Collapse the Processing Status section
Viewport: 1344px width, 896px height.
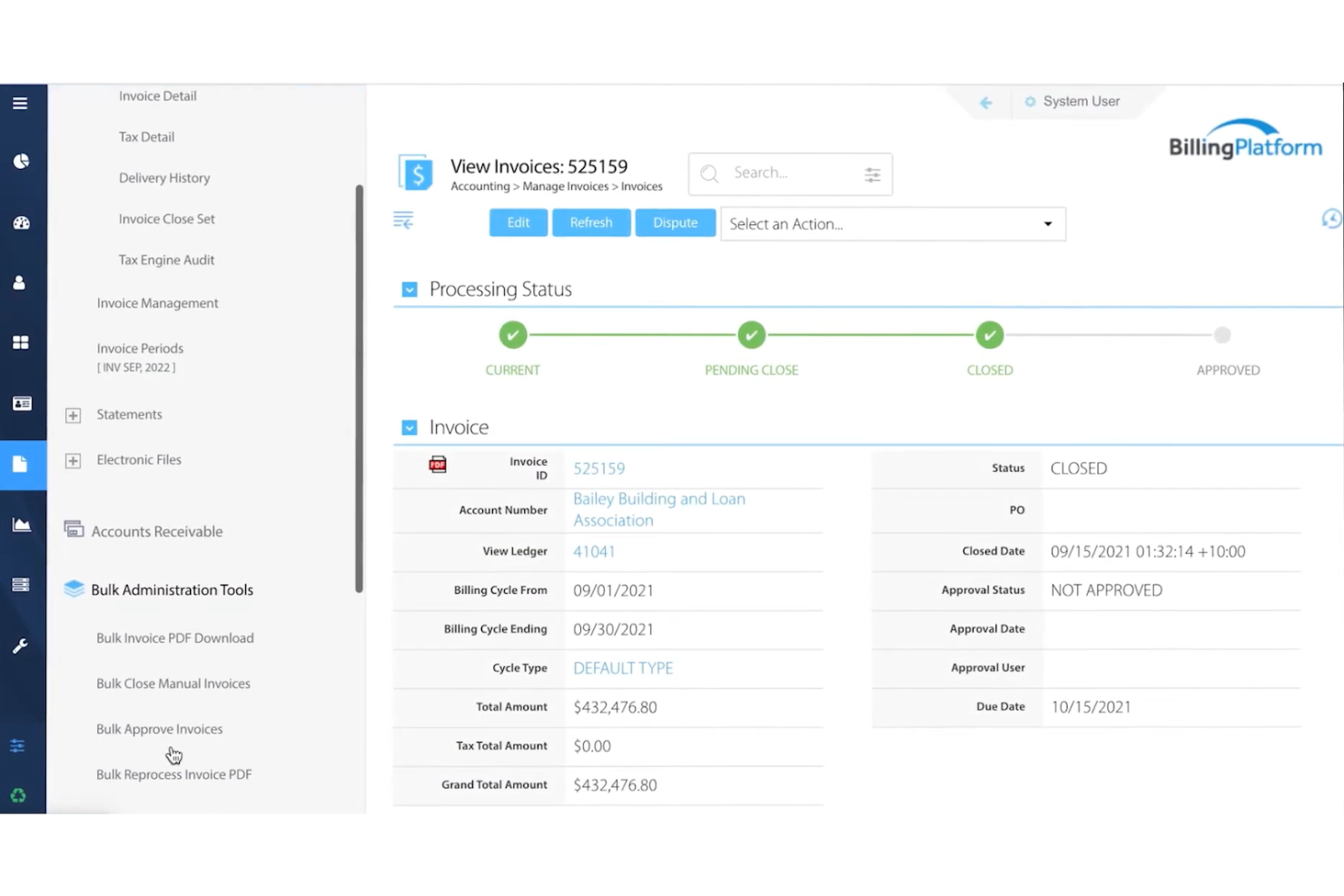tap(410, 289)
